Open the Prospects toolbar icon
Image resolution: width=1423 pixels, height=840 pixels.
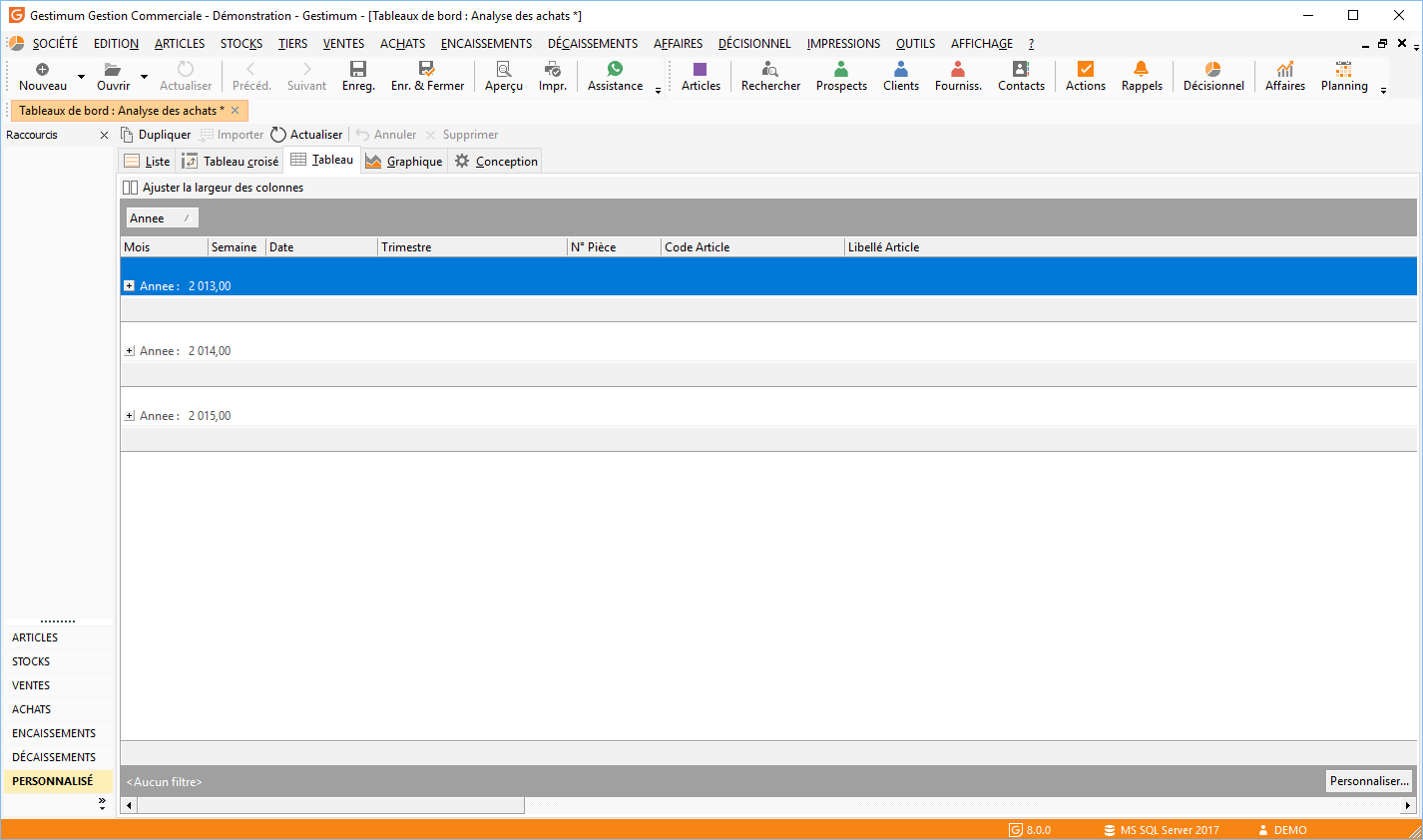pos(841,76)
